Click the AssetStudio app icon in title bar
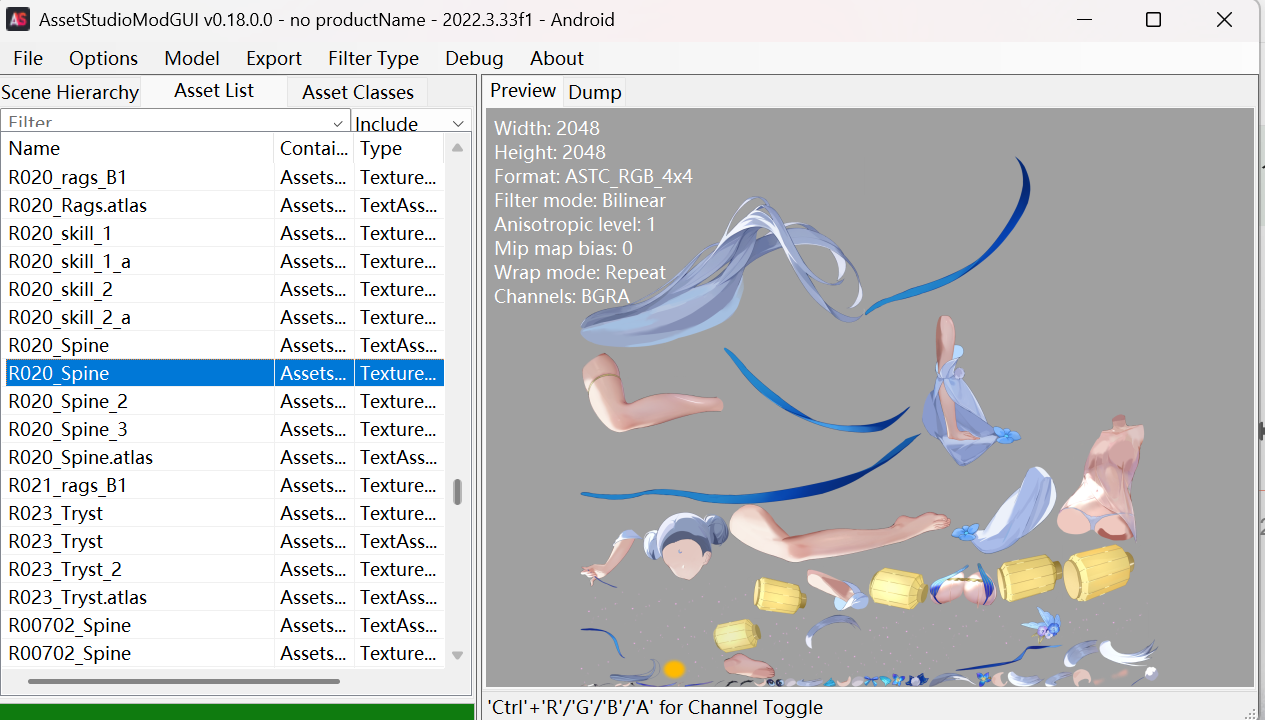This screenshot has width=1265, height=720. (18, 19)
